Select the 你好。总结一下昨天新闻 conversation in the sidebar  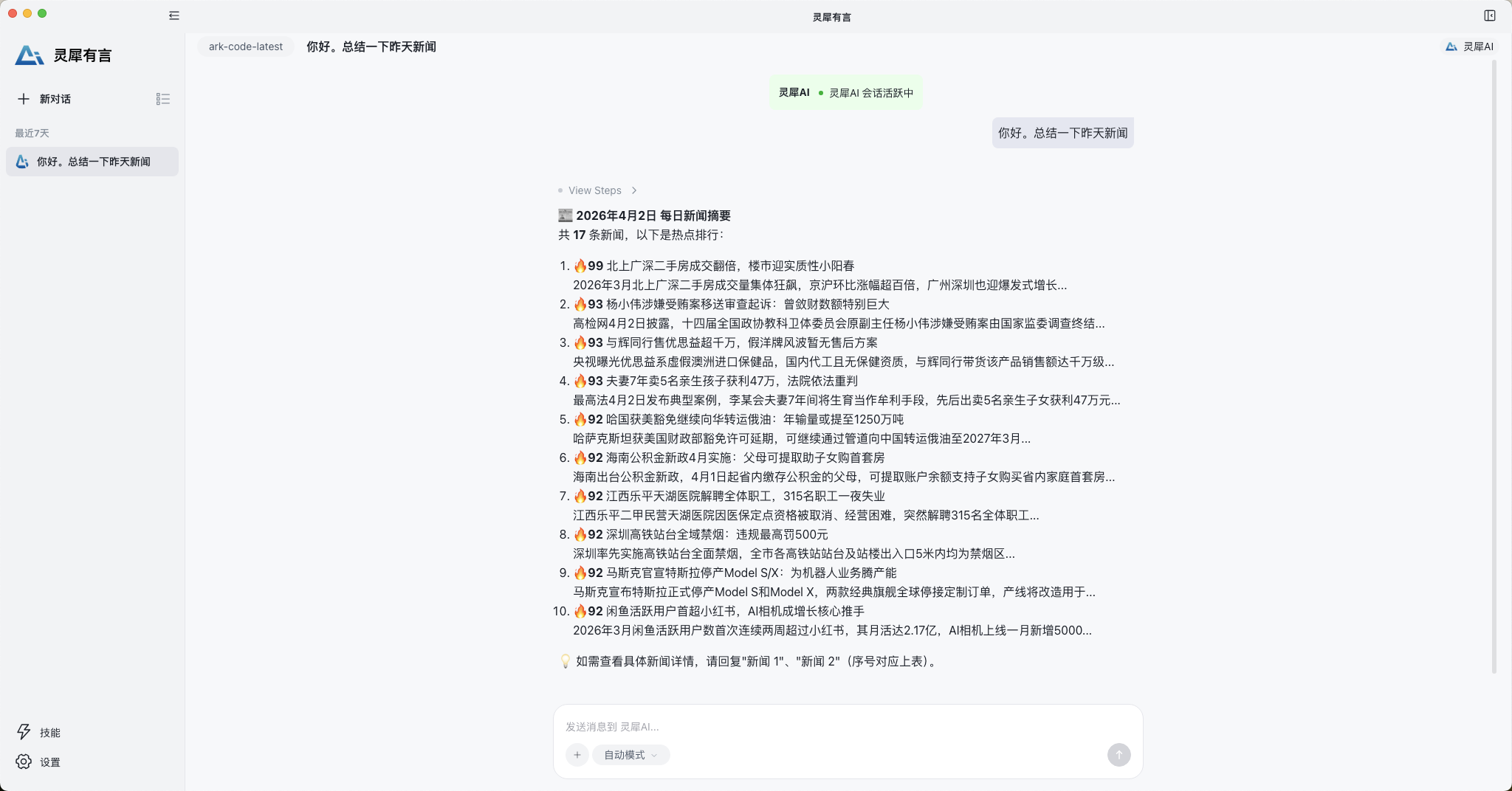(93, 162)
